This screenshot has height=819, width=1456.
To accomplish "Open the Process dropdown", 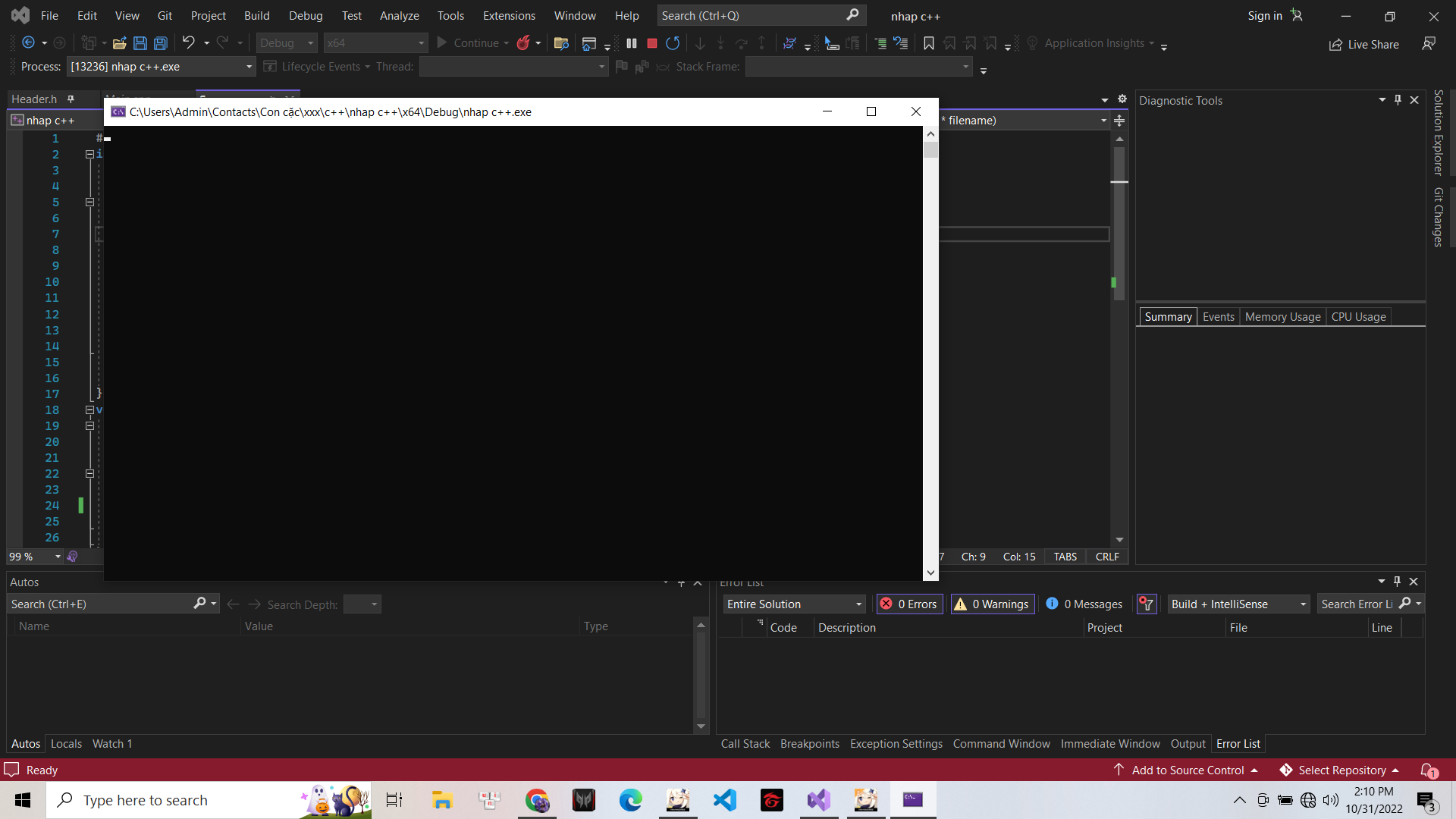I will (161, 67).
